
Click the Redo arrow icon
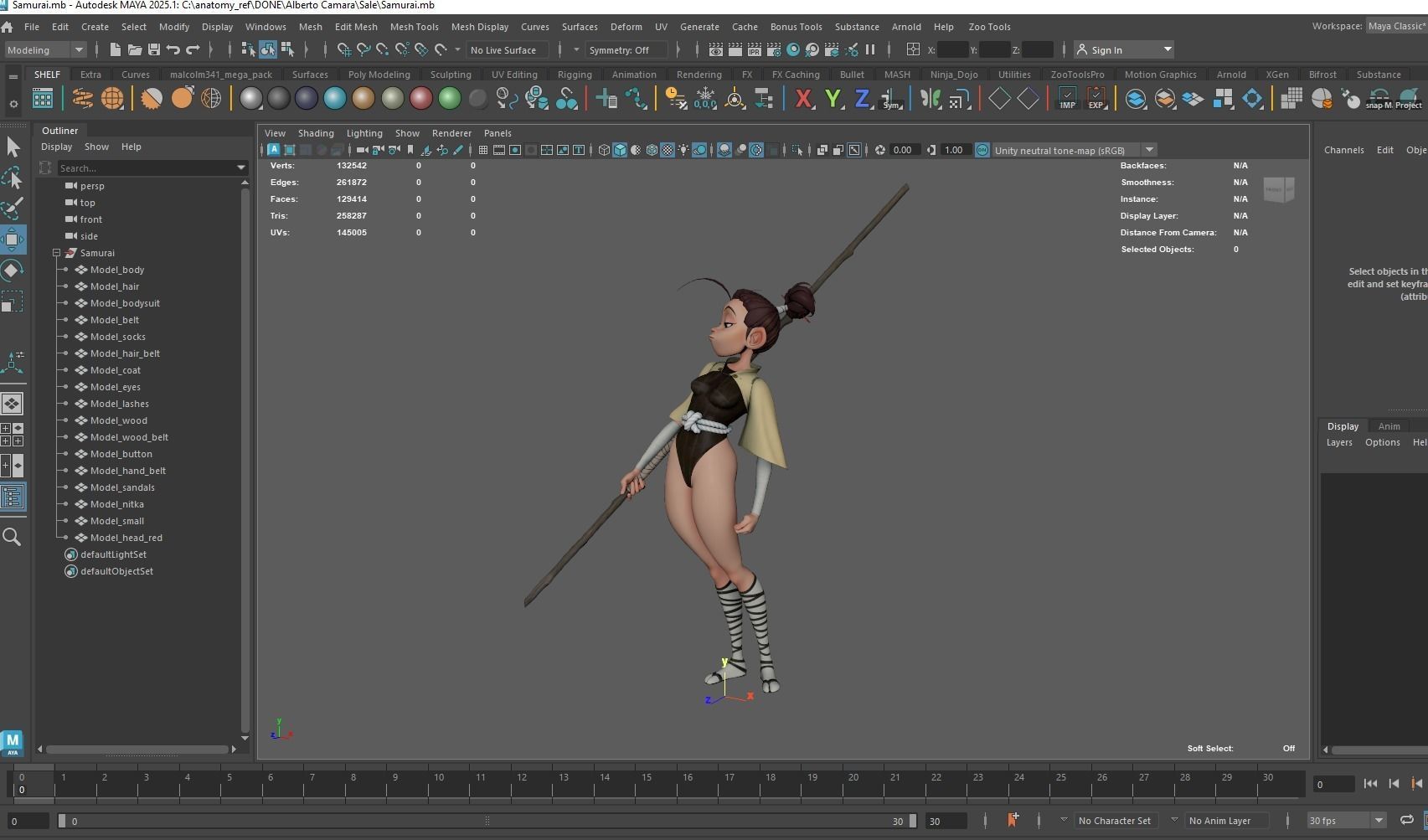193,50
